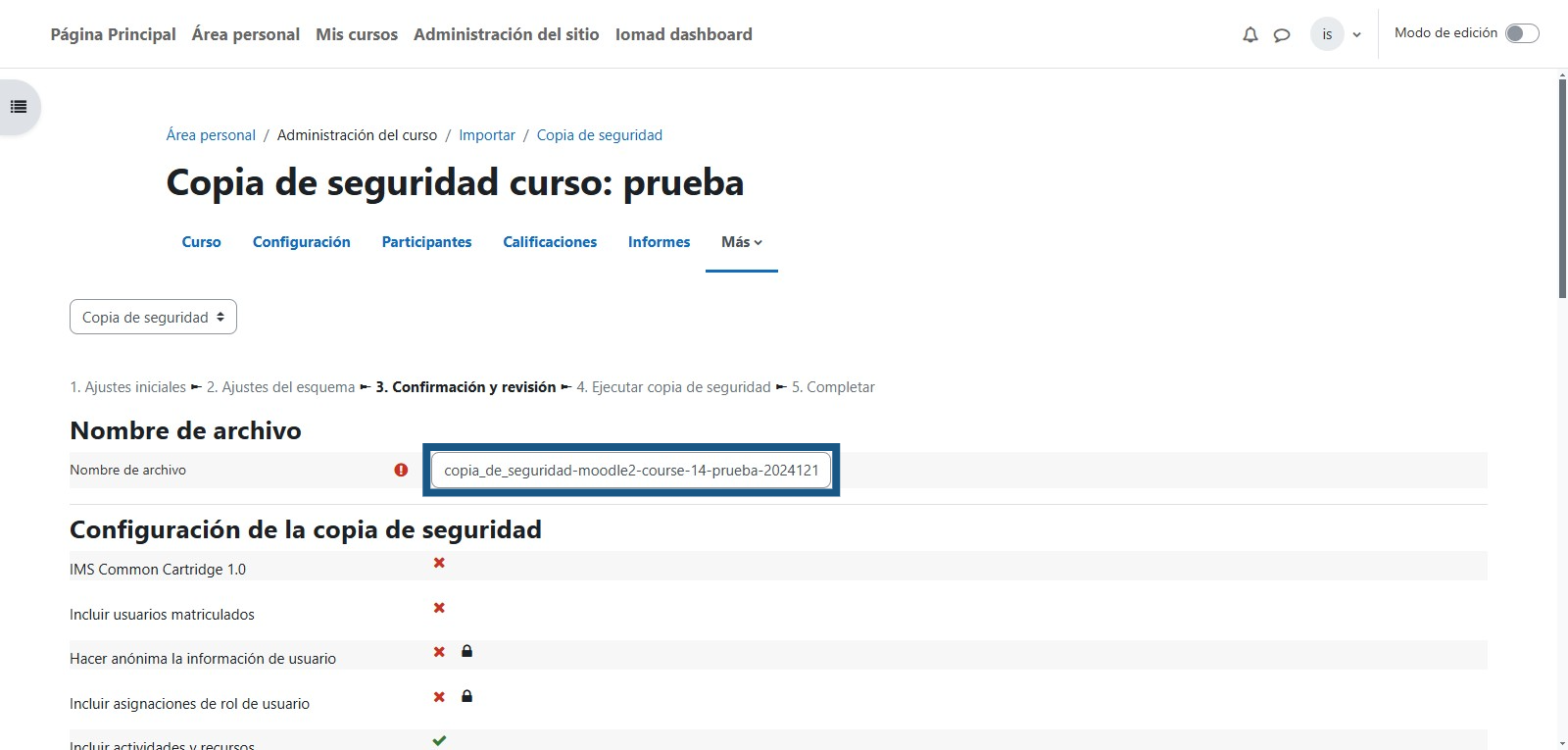Click red cross for IMS Common Cartridge 1.0

pyautogui.click(x=439, y=563)
